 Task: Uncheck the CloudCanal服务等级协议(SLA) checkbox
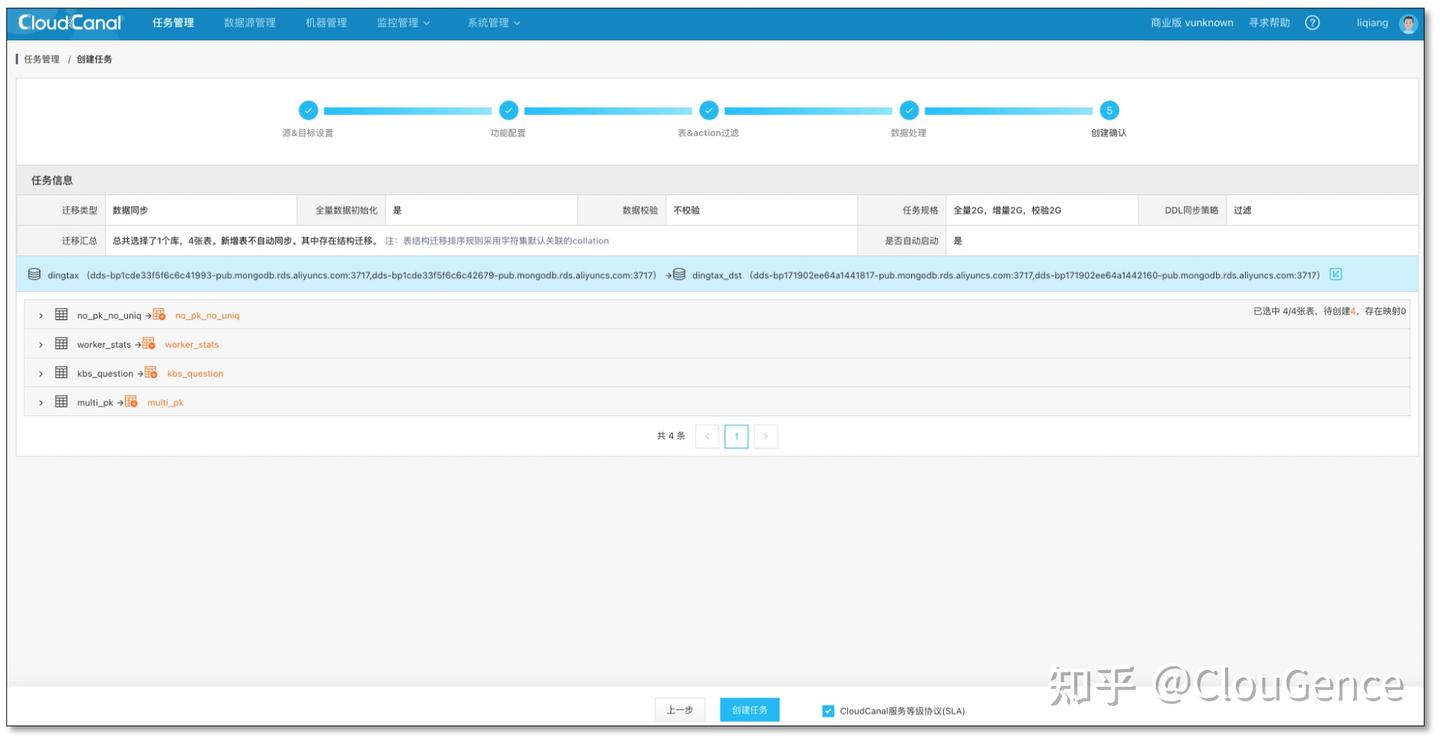click(827, 710)
